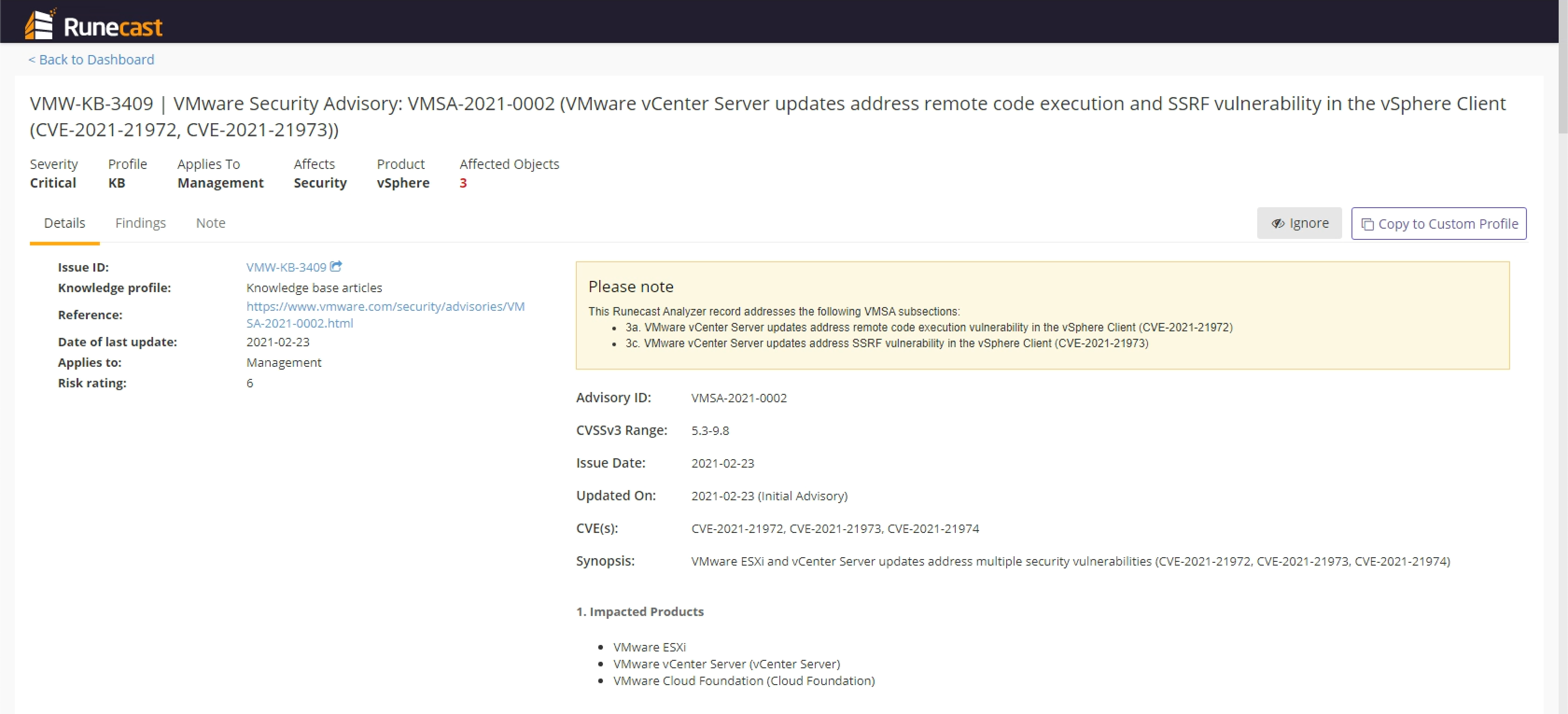Go back to Dashboard

[91, 60]
